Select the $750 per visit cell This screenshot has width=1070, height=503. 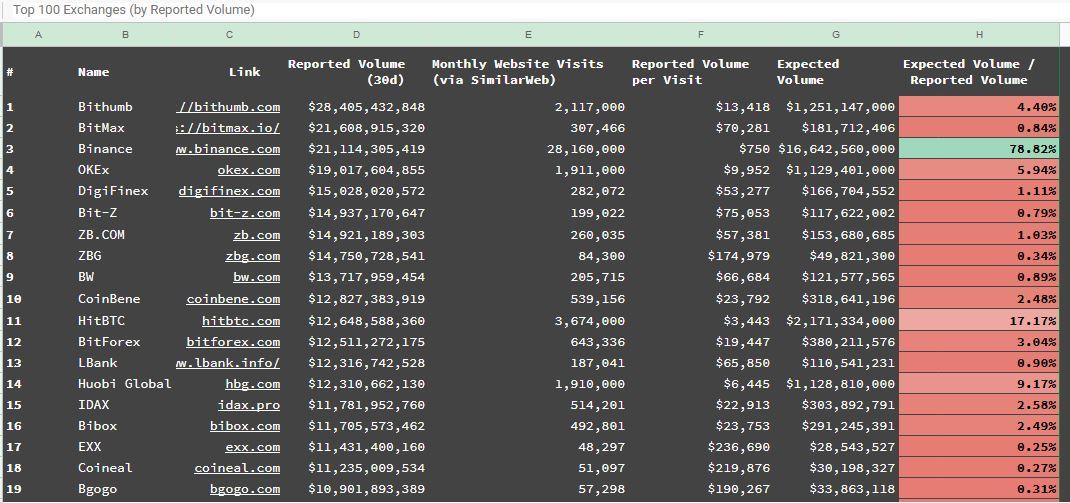pos(701,149)
